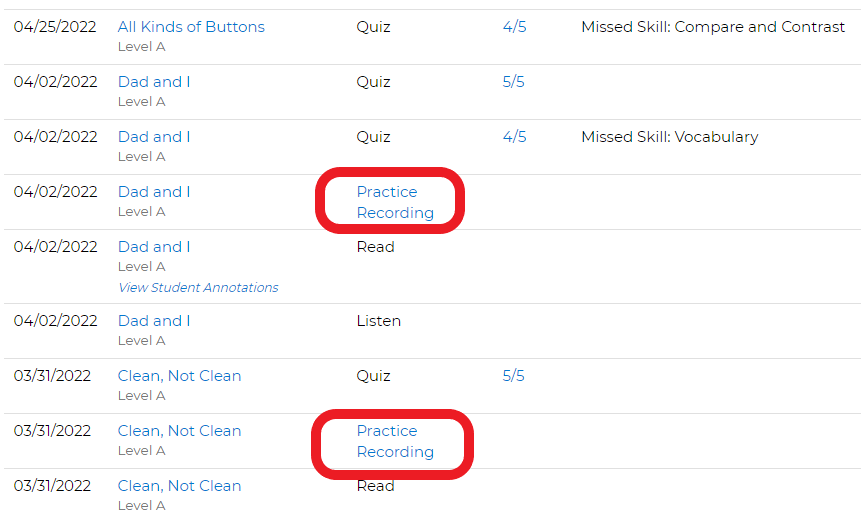The width and height of the screenshot is (861, 515).
Task: Select the "Missed Skill: Vocabulary" text
Action: point(670,137)
